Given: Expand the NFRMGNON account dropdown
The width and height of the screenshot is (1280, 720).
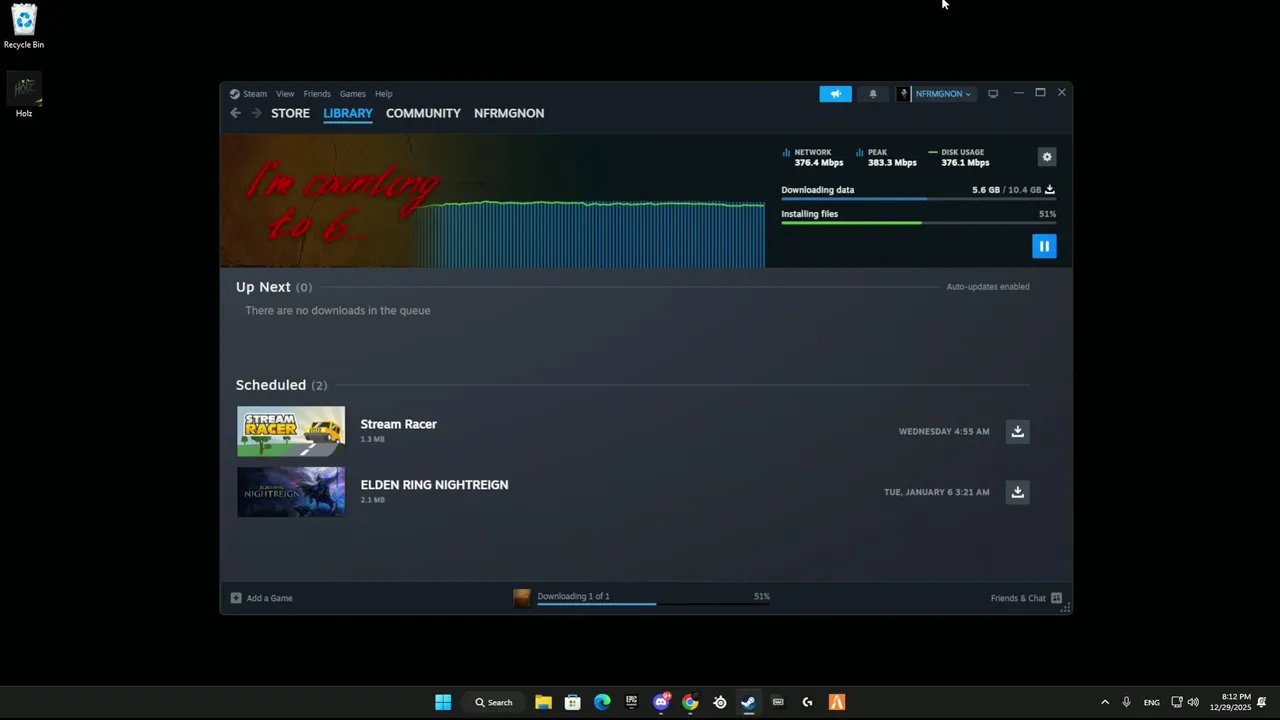Looking at the screenshot, I should 943,94.
